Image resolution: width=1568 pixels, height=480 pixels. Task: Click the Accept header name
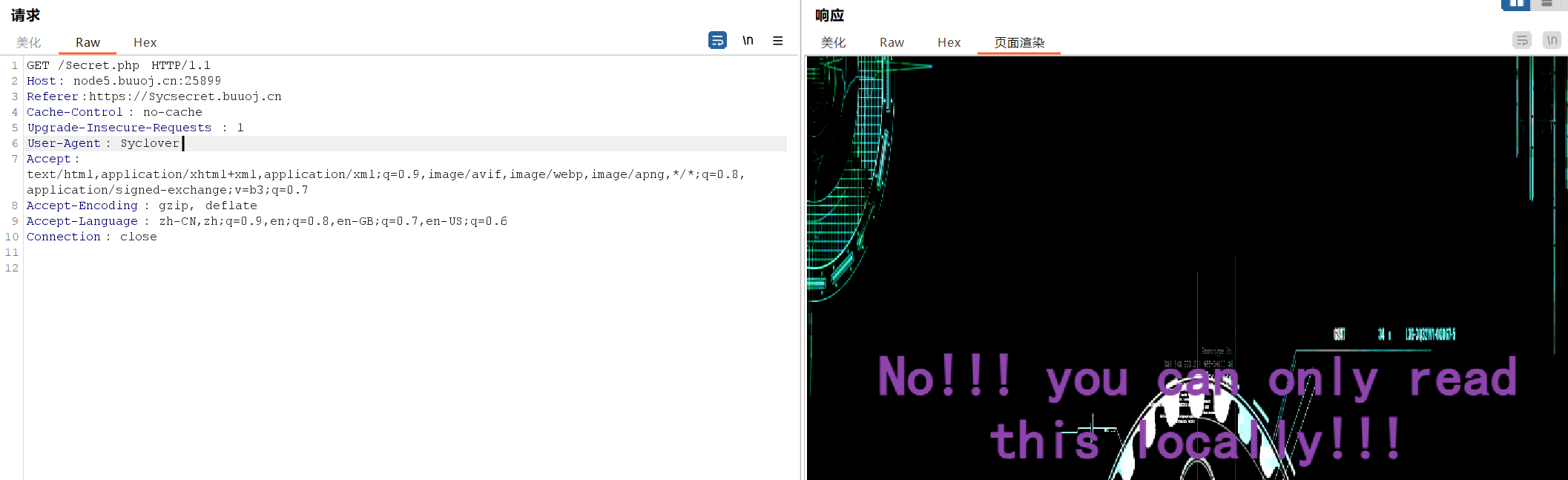click(49, 159)
